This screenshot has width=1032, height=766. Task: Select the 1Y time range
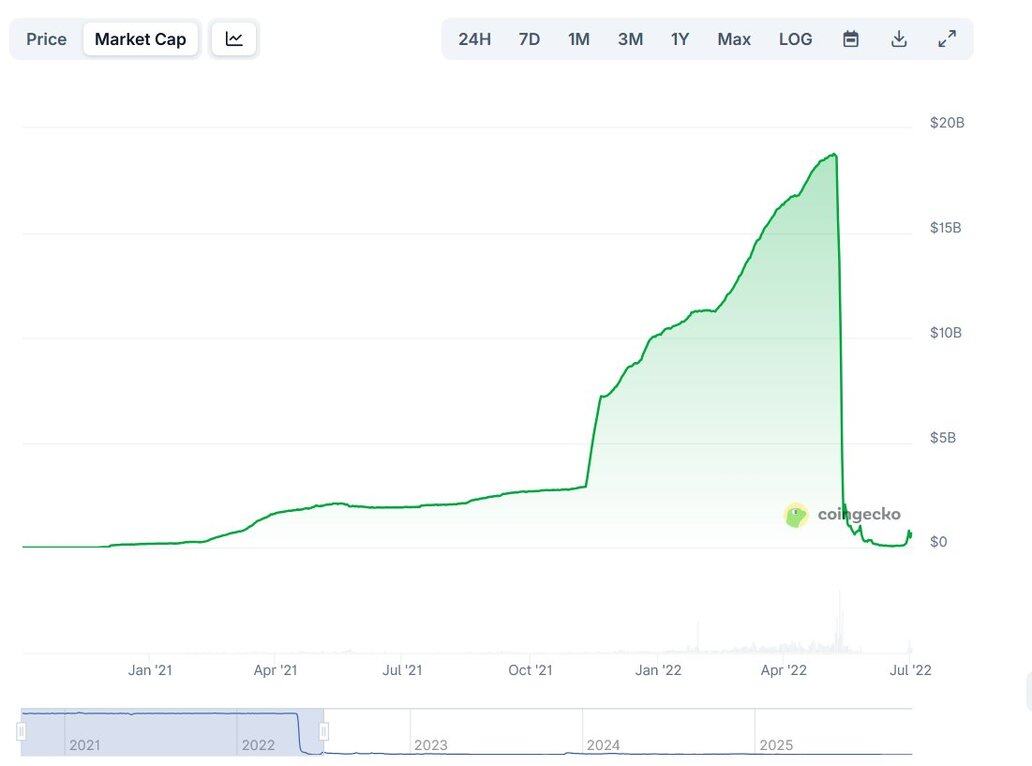point(680,39)
